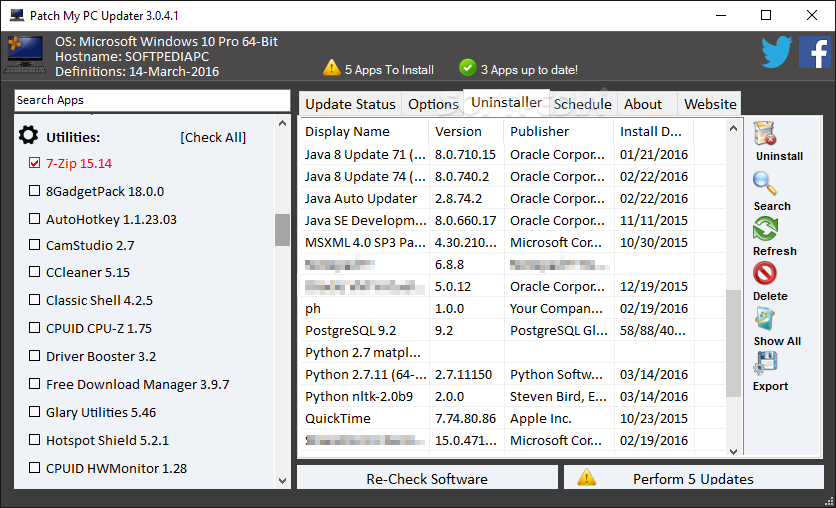Check the Driver Booster 3.2 checkbox
Image resolution: width=836 pixels, height=508 pixels.
point(34,356)
